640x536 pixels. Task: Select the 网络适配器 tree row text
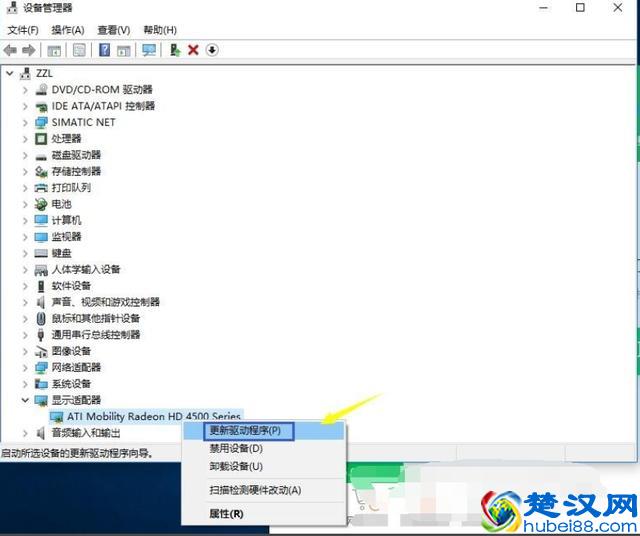pos(76,367)
